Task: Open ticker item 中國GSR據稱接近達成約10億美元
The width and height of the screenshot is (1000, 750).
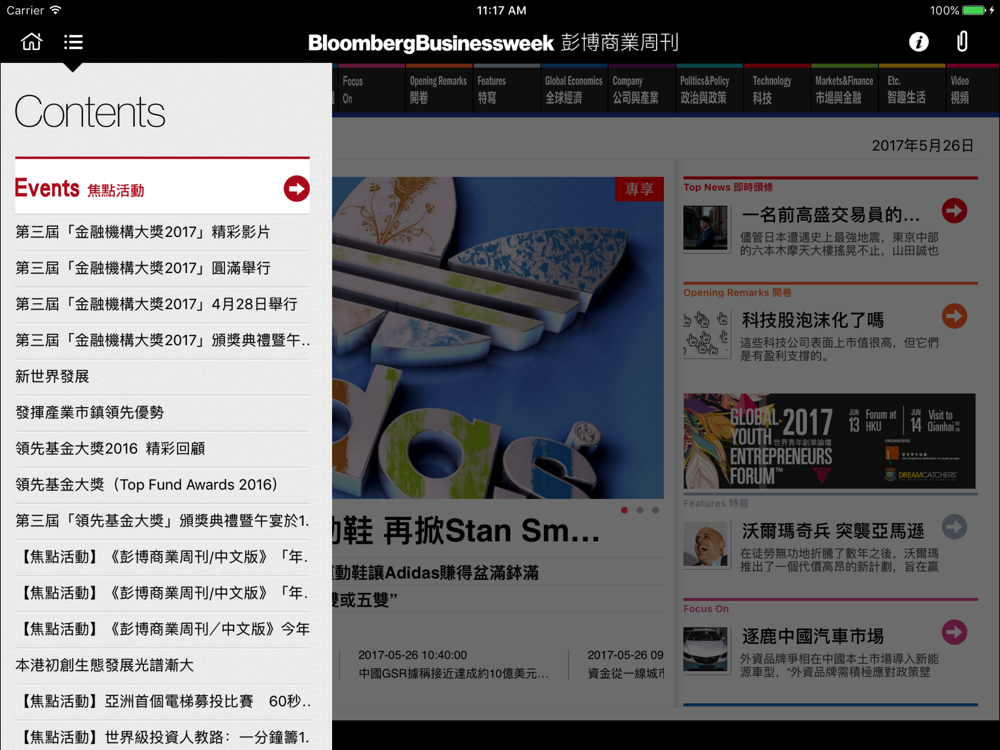Action: coord(453,673)
